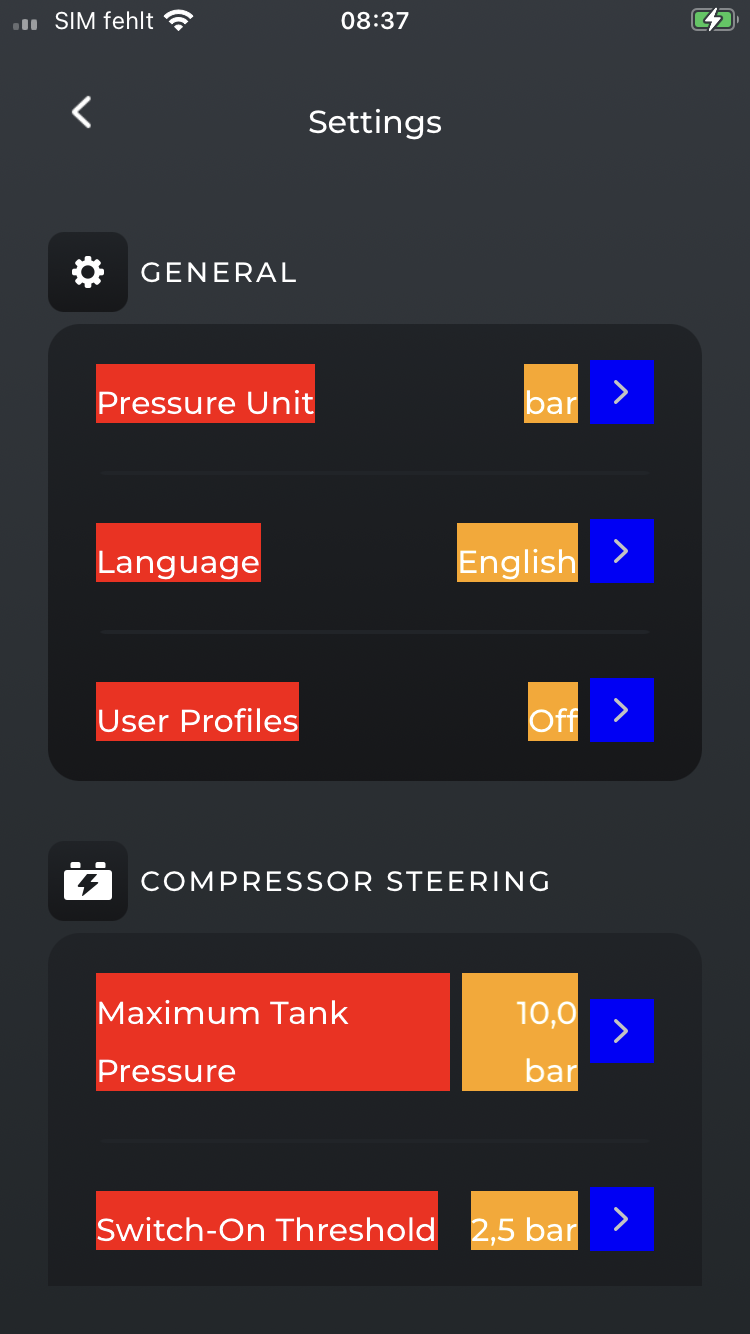The image size is (750, 1334).
Task: Change Pressure Unit from bar
Action: (550, 402)
